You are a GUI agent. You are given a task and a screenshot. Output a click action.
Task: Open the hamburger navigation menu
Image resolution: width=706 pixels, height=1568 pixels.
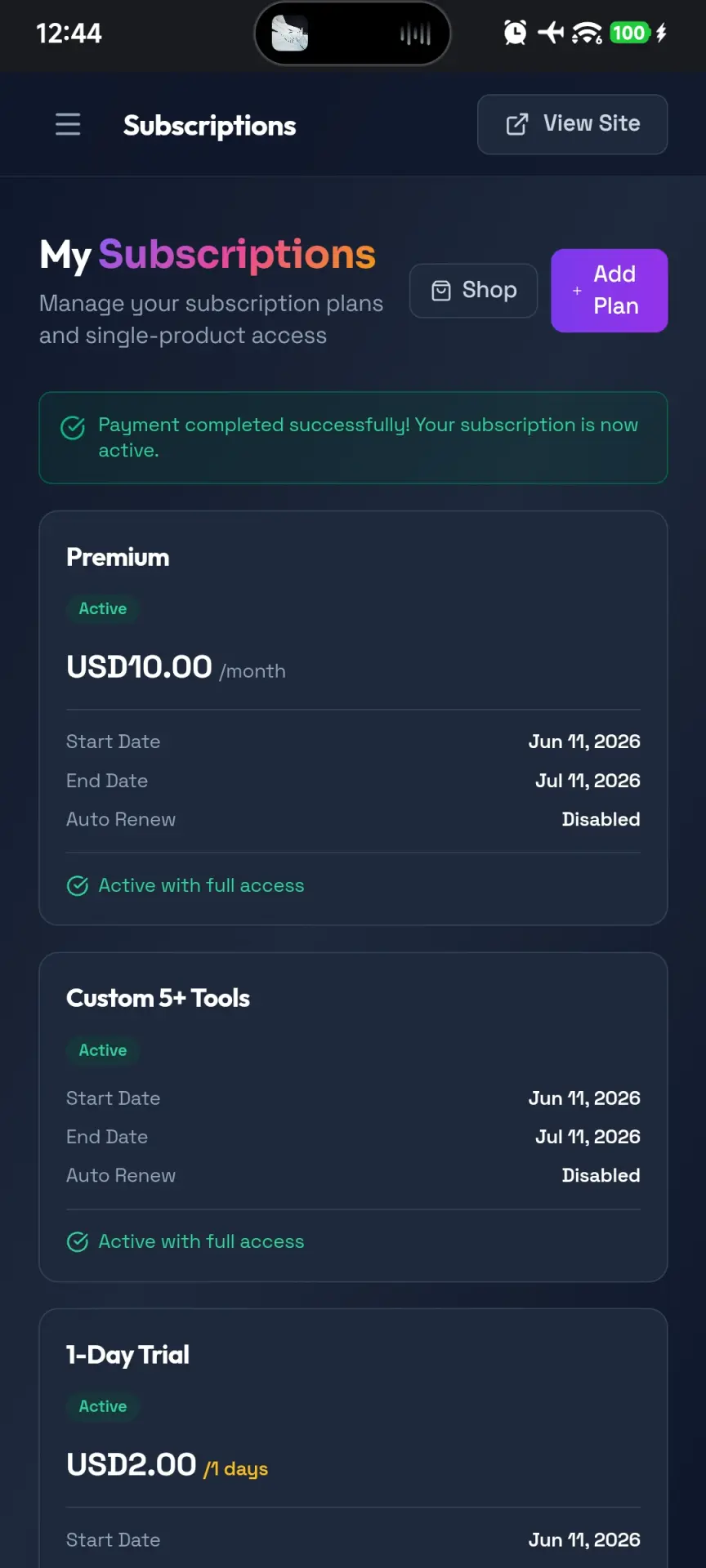tap(68, 124)
